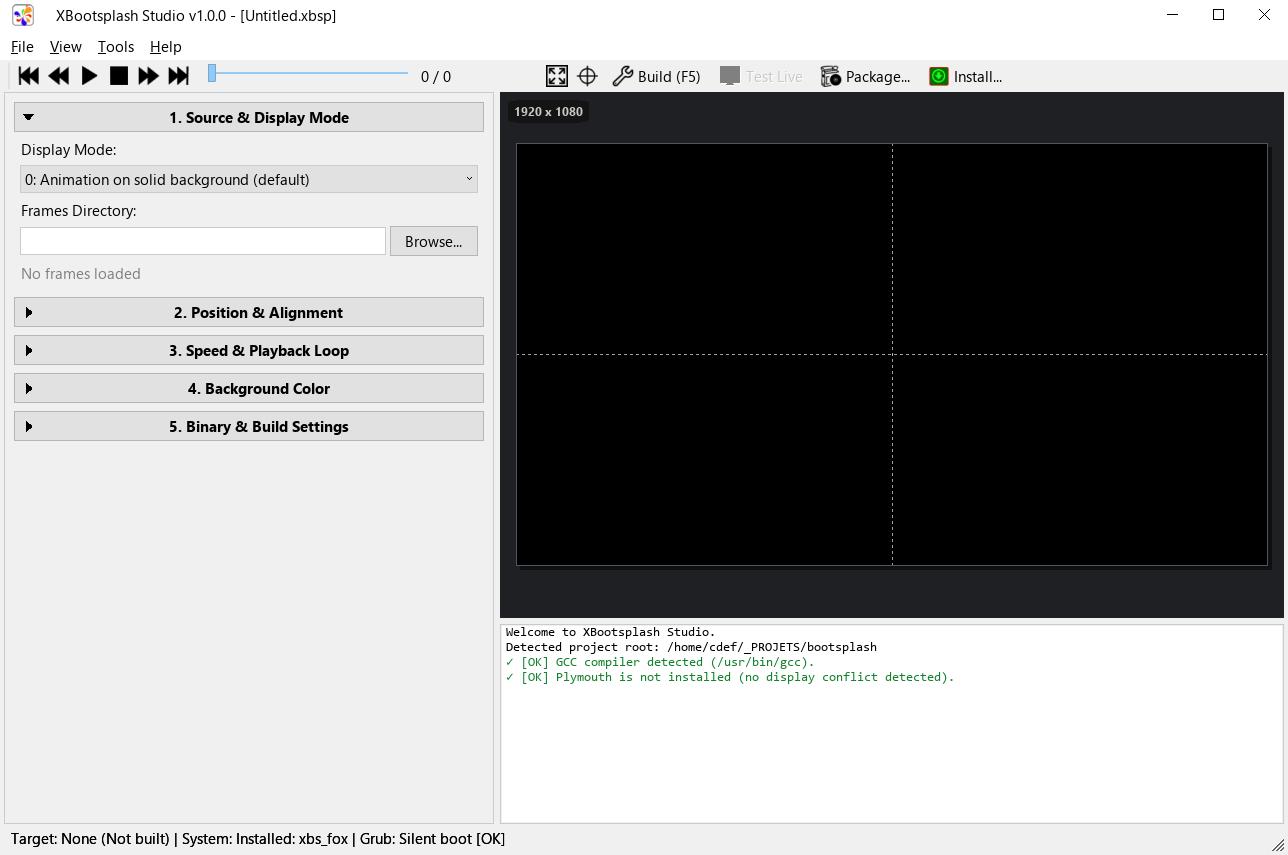Focus the Frames Directory input field
This screenshot has height=855, width=1288.
click(203, 241)
